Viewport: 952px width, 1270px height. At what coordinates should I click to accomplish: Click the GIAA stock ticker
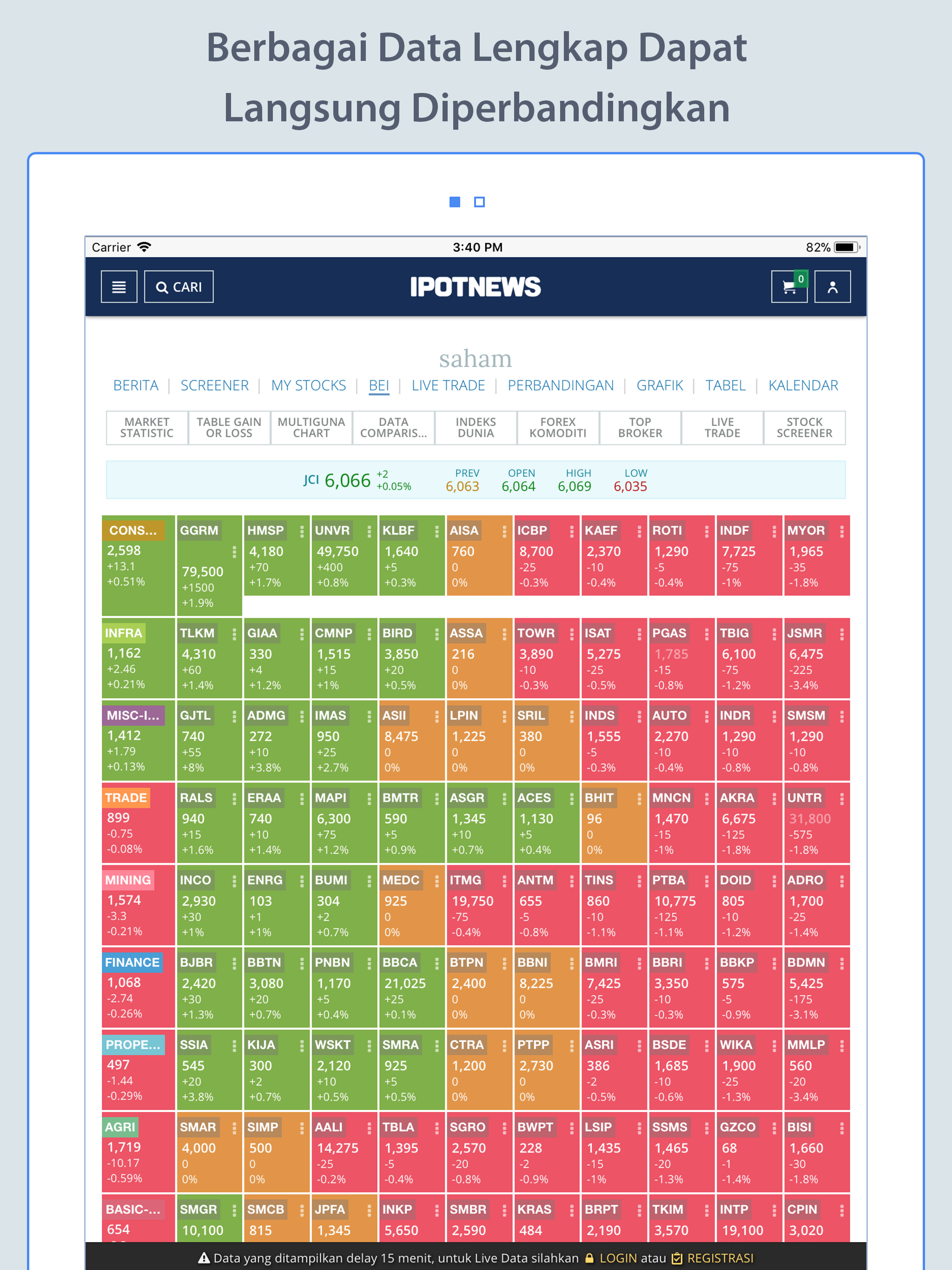pos(262,633)
